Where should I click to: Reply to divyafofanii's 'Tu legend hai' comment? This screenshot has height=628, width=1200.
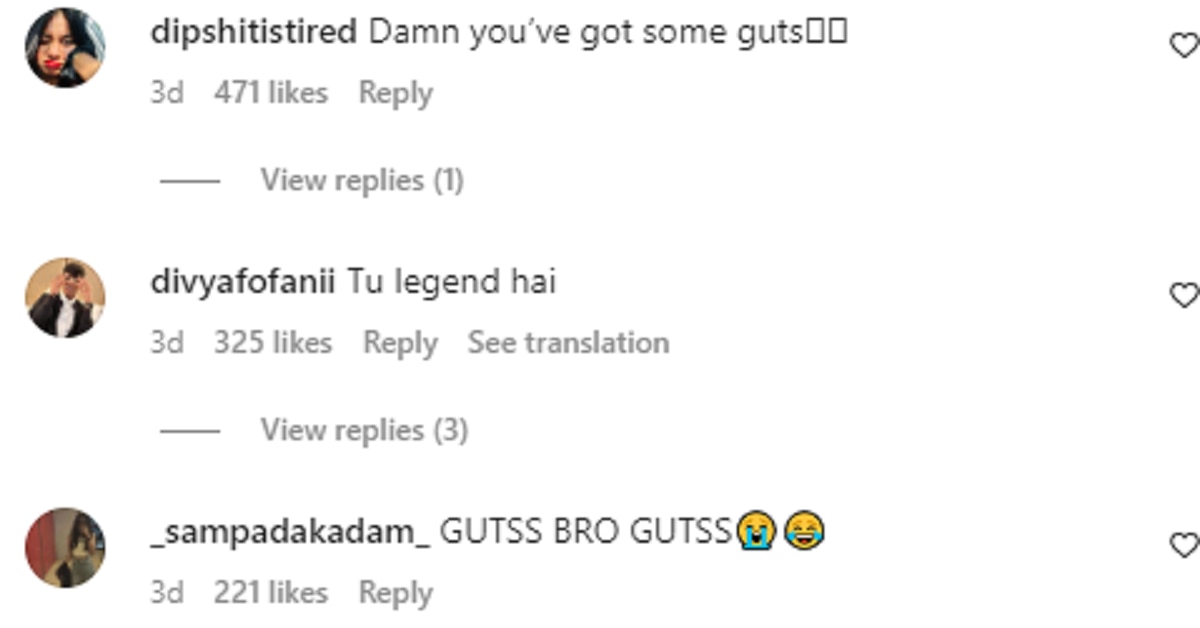400,344
